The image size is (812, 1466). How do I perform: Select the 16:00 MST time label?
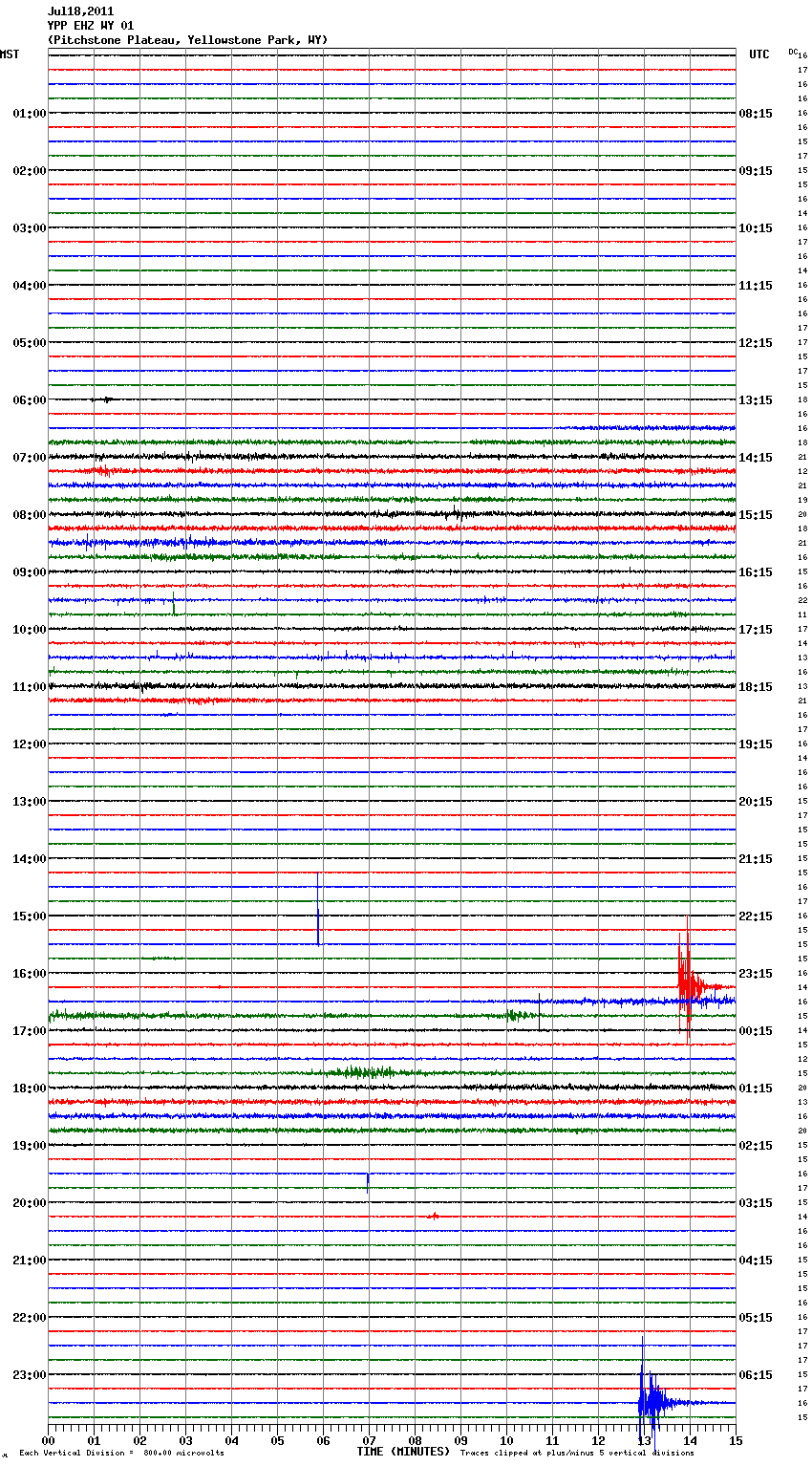coord(29,974)
